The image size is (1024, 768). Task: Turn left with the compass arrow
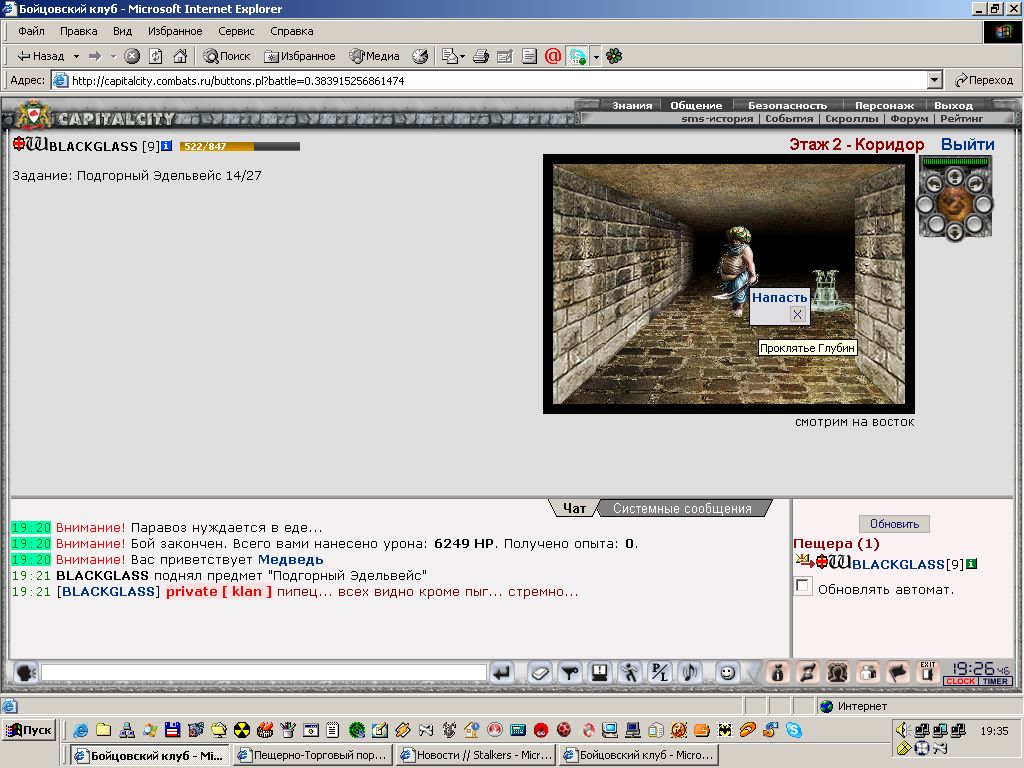click(x=934, y=184)
